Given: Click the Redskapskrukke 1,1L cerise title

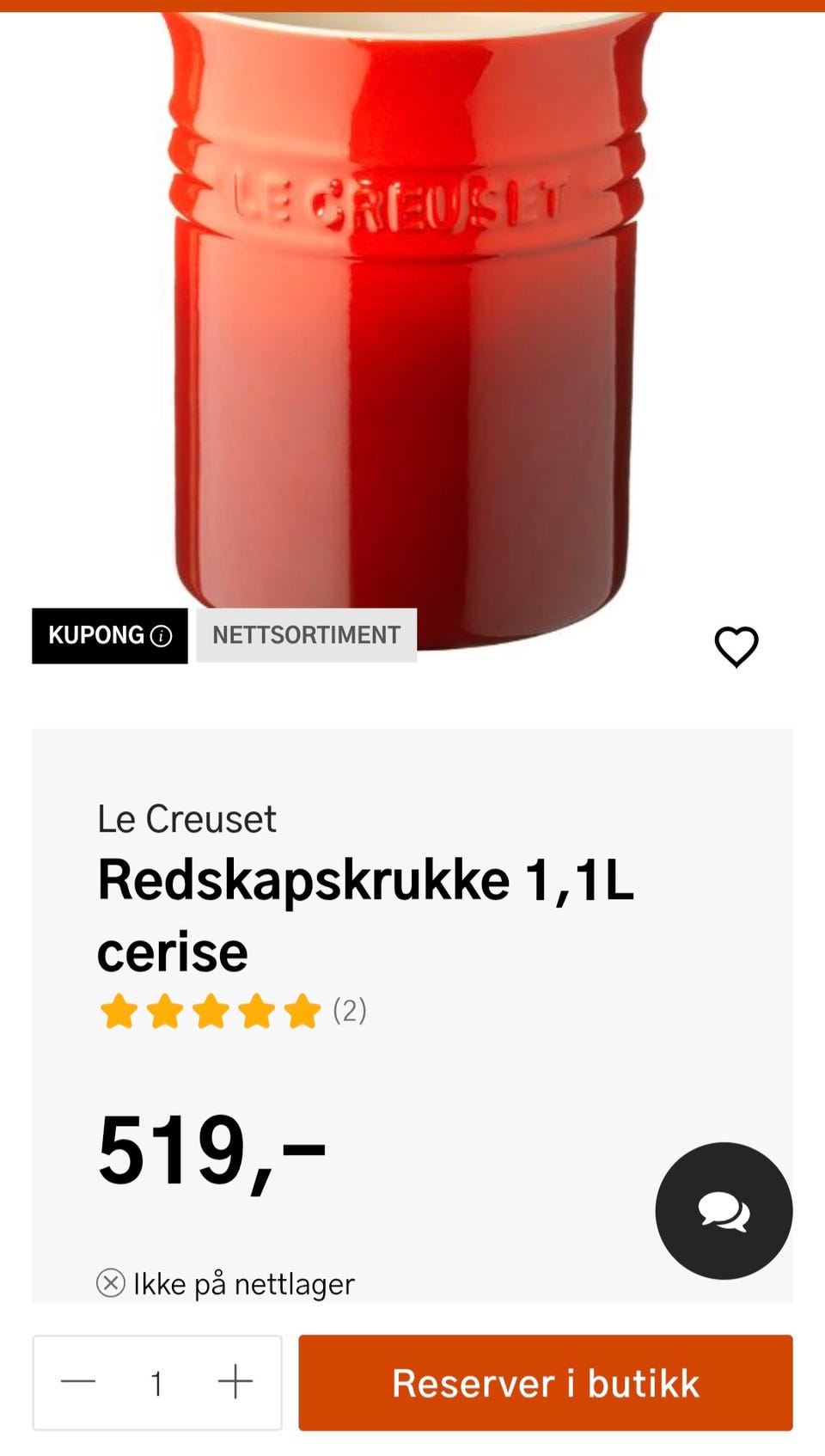Looking at the screenshot, I should pyautogui.click(x=365, y=916).
